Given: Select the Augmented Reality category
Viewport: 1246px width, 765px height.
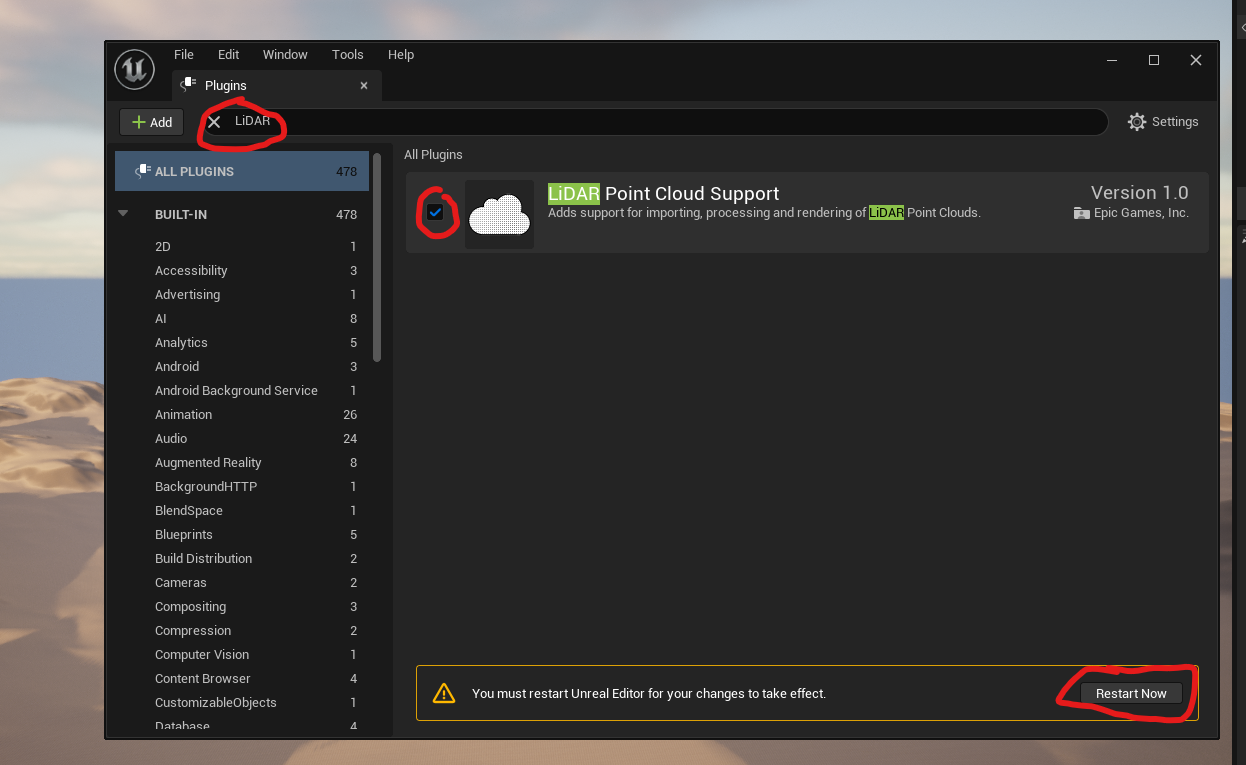Looking at the screenshot, I should [x=242, y=462].
